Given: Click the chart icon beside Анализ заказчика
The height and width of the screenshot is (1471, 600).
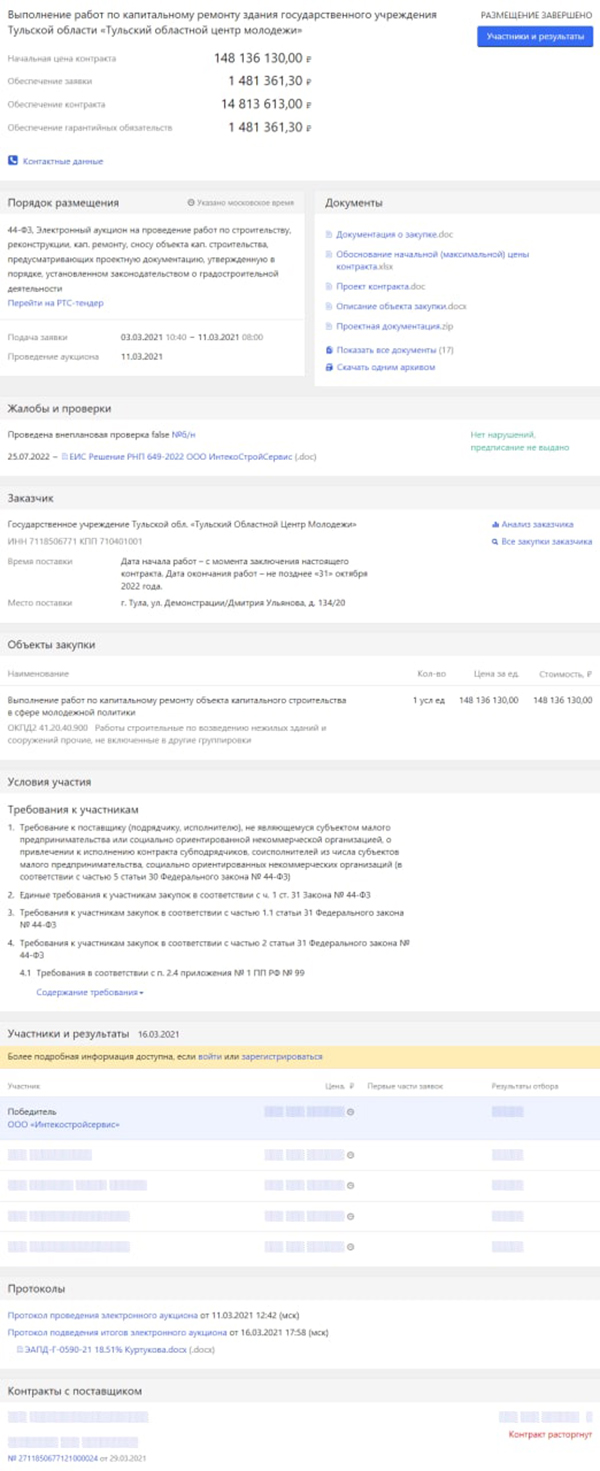Looking at the screenshot, I should (494, 524).
